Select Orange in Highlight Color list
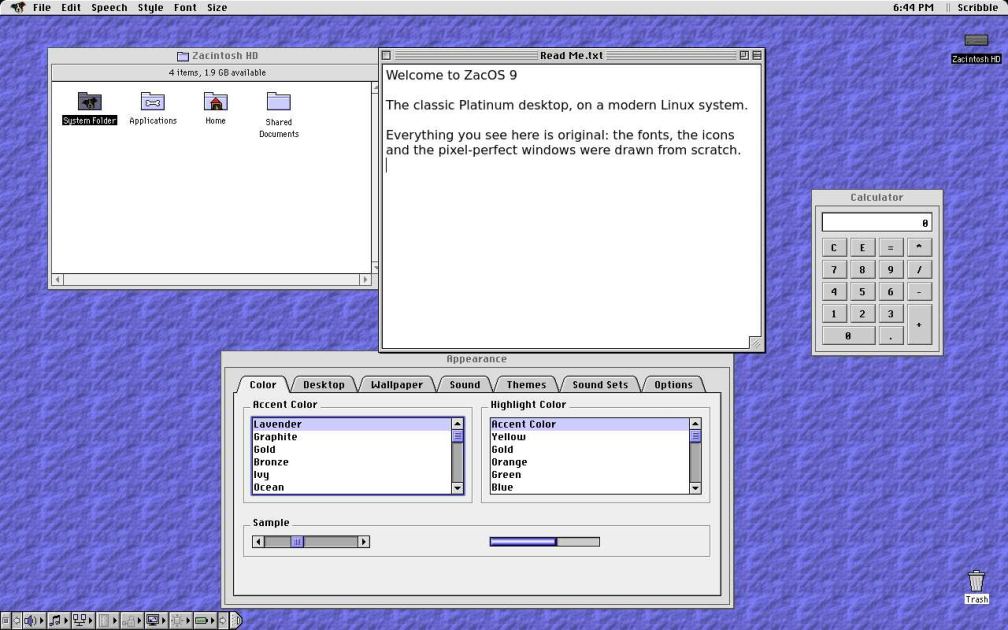The width and height of the screenshot is (1008, 630). point(590,462)
